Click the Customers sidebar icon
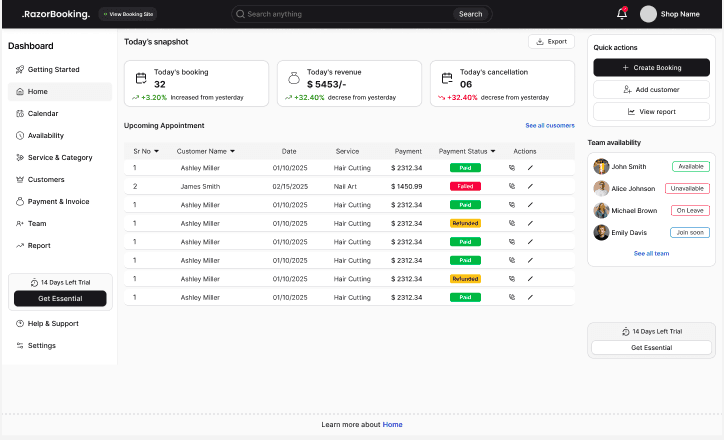This screenshot has width=724, height=440. point(20,180)
